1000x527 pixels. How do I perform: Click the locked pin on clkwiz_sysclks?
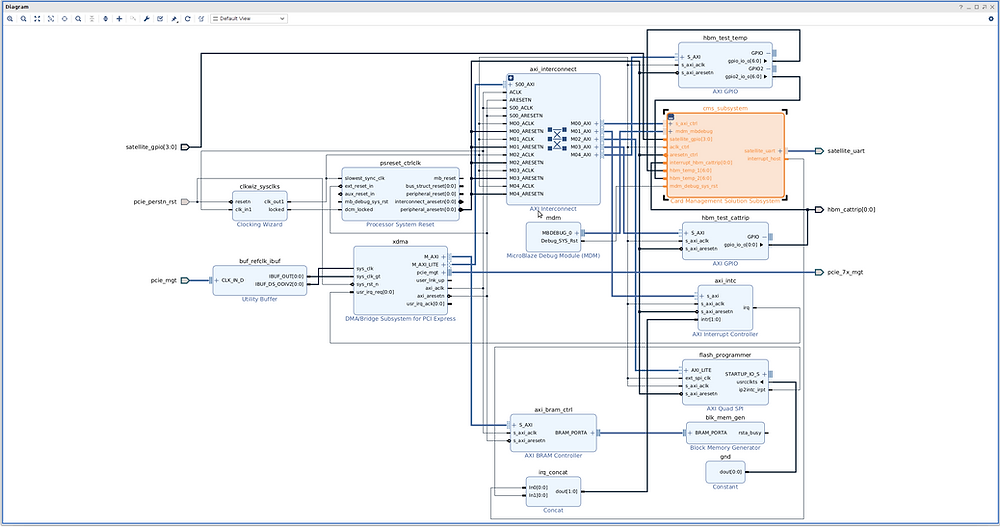[276, 209]
